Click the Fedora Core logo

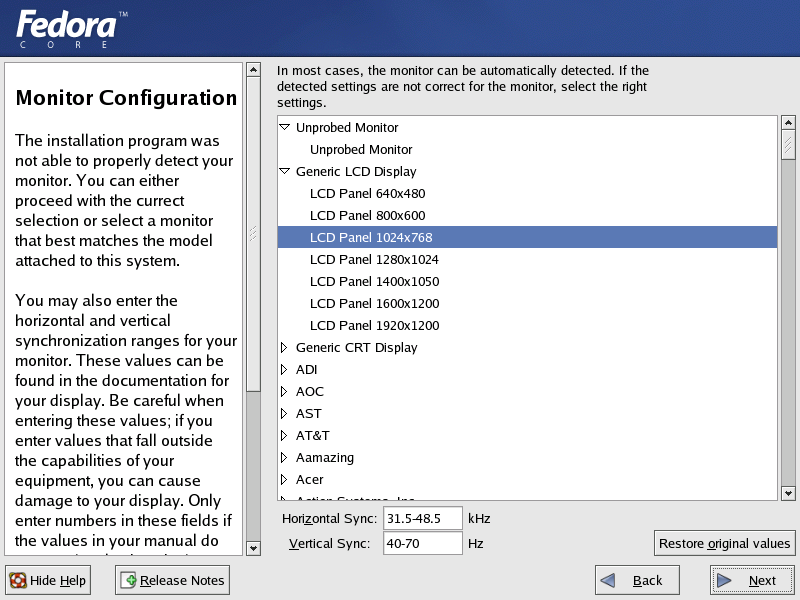point(71,29)
